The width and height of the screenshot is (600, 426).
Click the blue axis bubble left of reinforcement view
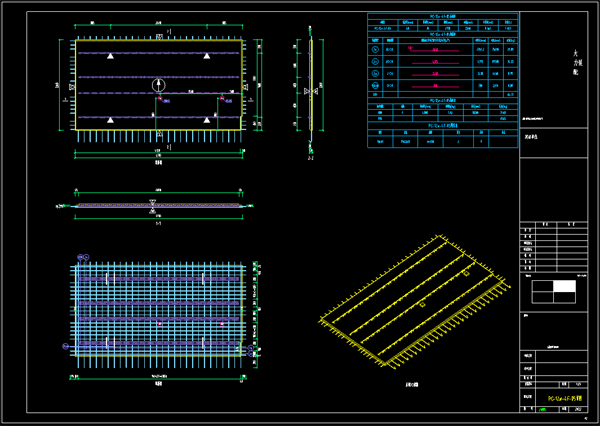pyautogui.click(x=65, y=346)
